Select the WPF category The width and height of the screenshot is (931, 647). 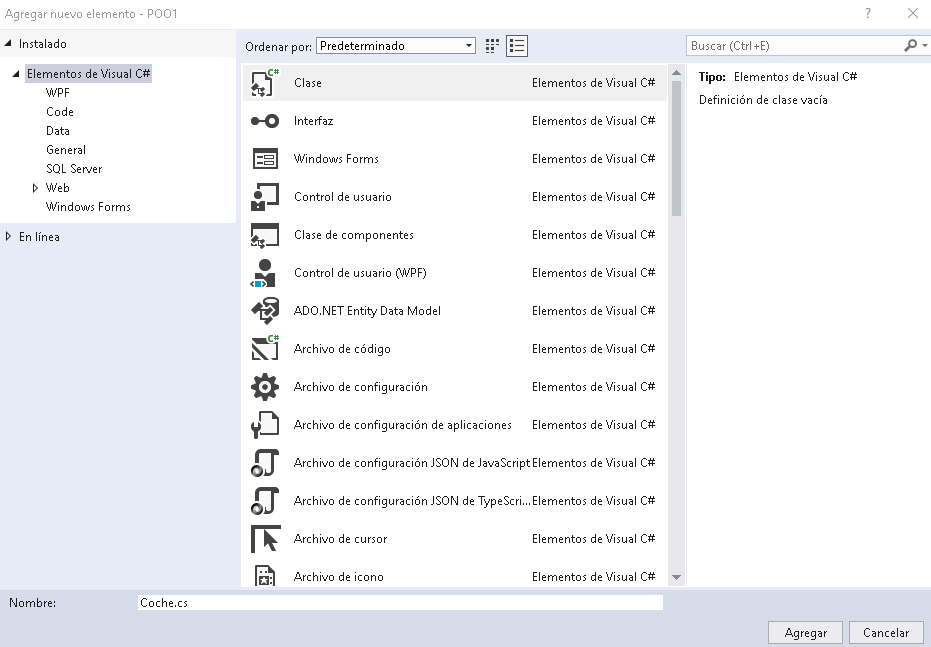[58, 93]
